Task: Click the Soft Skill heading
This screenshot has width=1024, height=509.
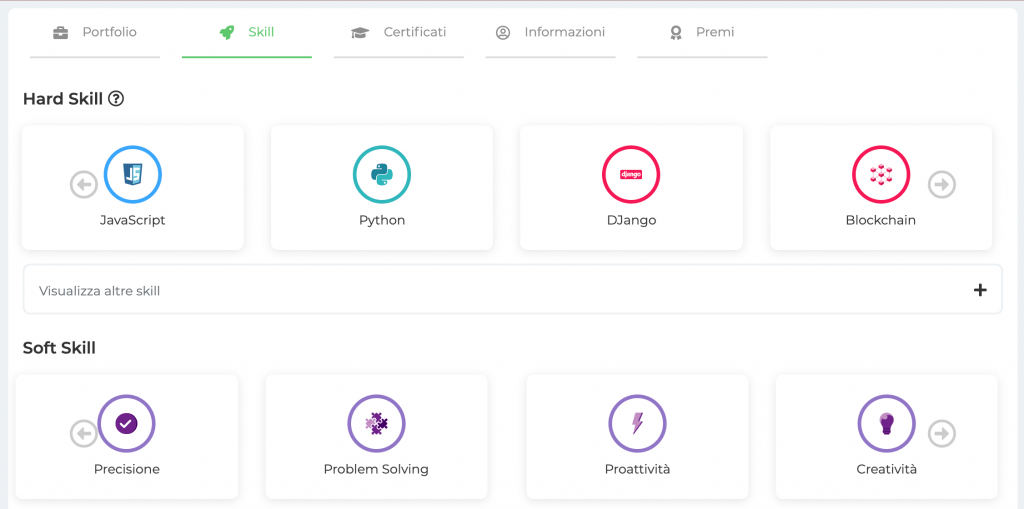Action: point(59,348)
